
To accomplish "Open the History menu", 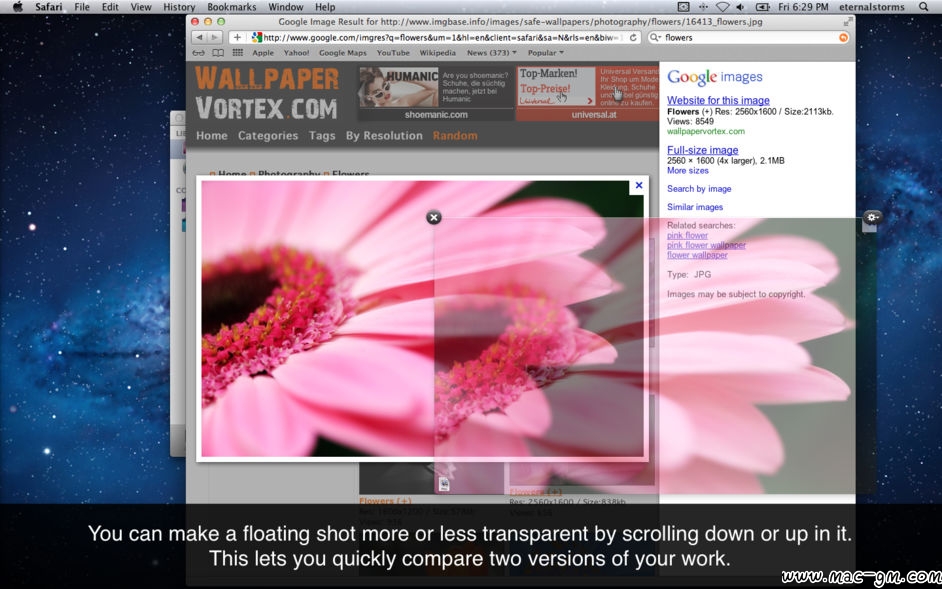I will click(x=179, y=7).
